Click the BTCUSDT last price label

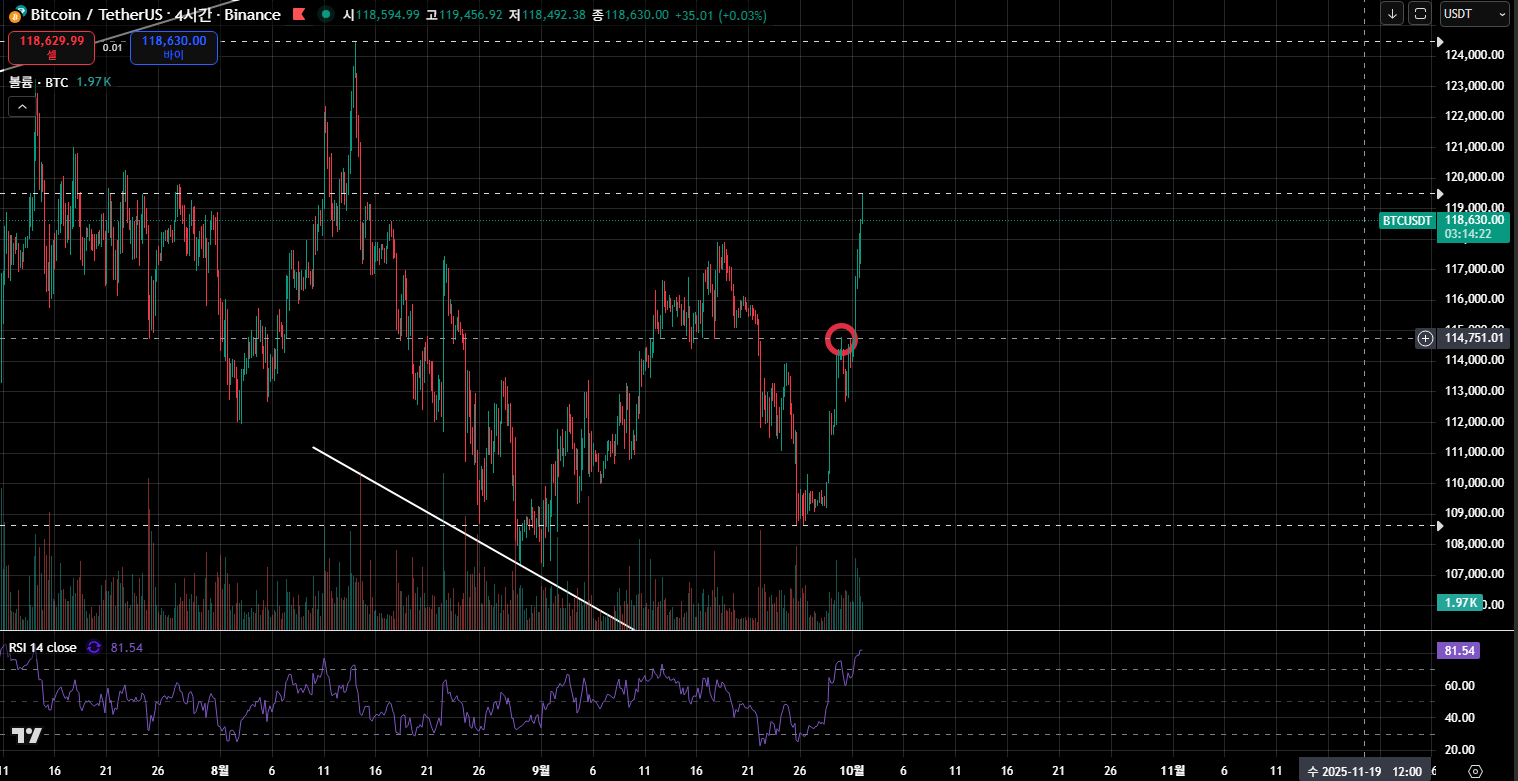tap(1407, 220)
